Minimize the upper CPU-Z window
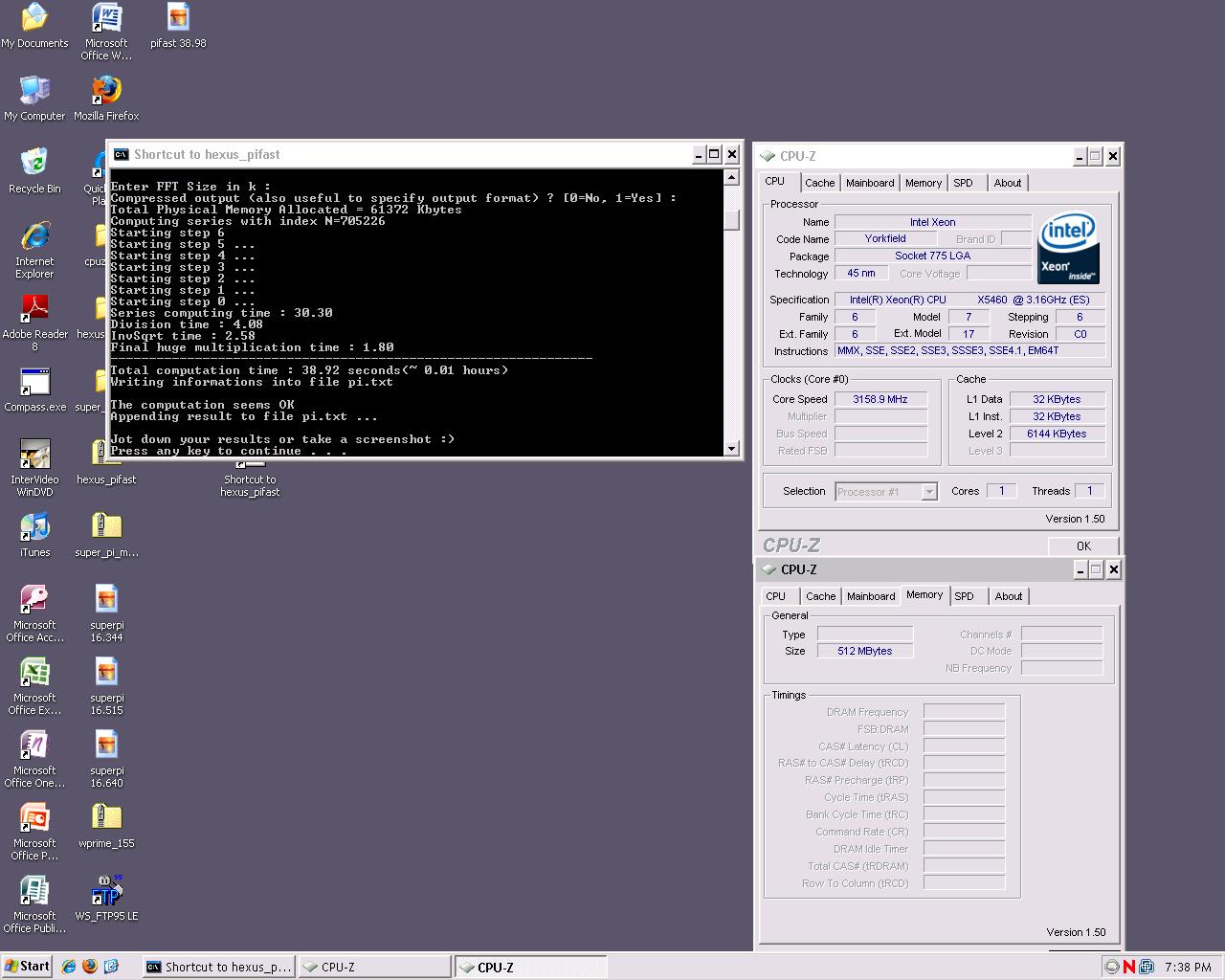The height and width of the screenshot is (980, 1225). (x=1080, y=156)
